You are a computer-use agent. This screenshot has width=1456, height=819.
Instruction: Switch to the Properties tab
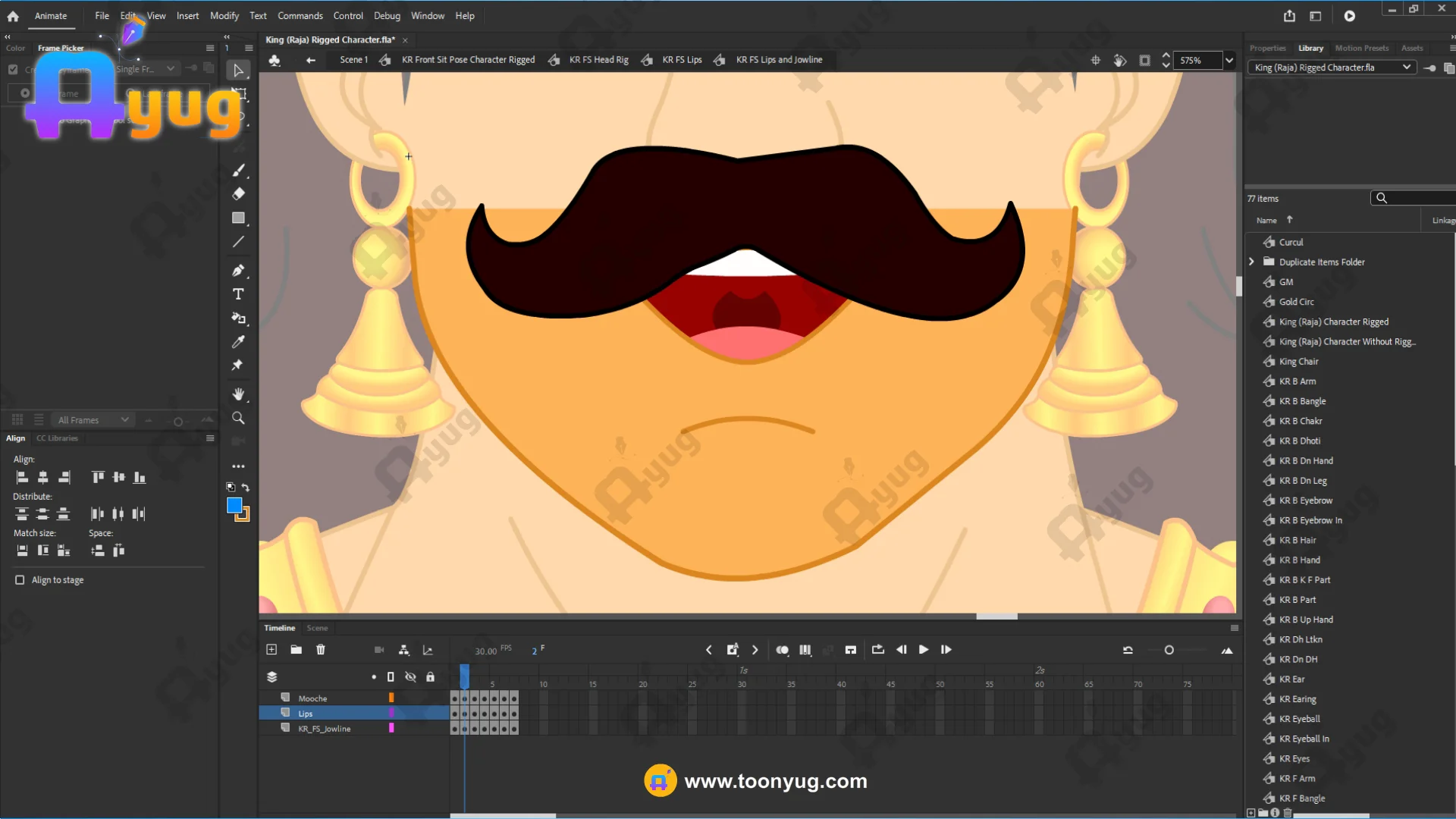click(x=1267, y=48)
